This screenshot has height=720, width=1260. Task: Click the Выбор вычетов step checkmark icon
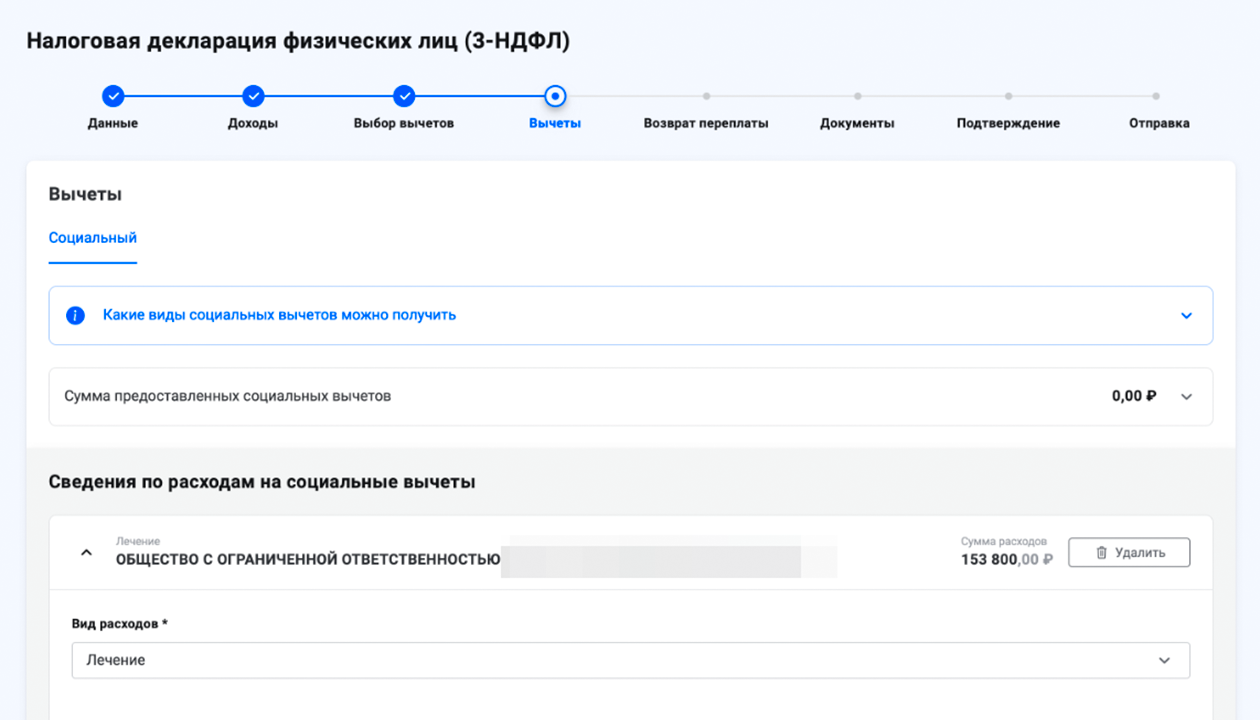tap(404, 96)
